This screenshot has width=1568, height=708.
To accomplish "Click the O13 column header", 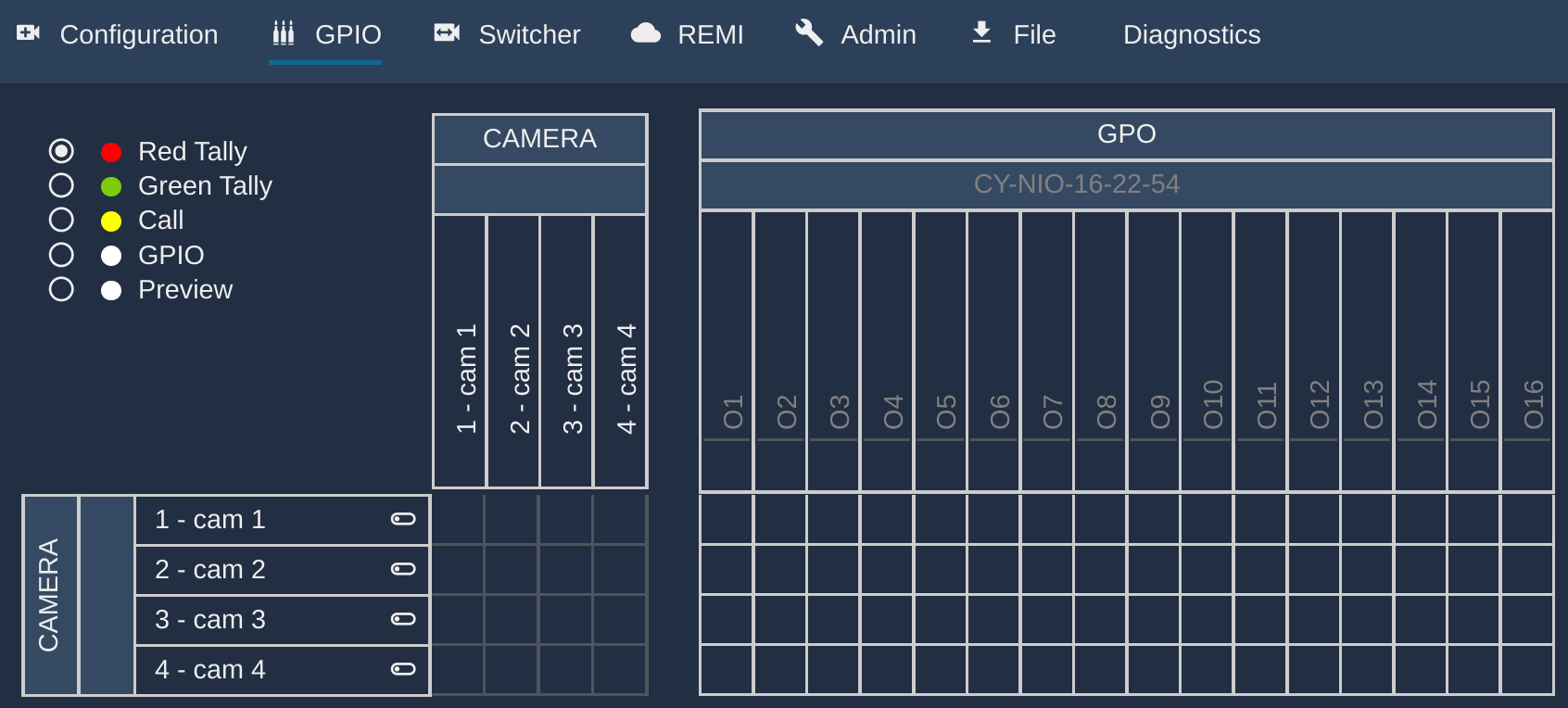I will (1368, 351).
